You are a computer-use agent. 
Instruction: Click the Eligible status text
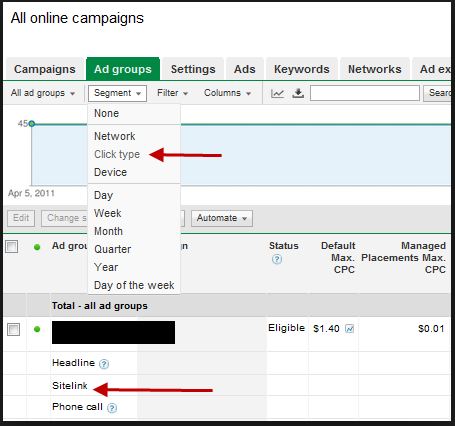click(x=287, y=328)
